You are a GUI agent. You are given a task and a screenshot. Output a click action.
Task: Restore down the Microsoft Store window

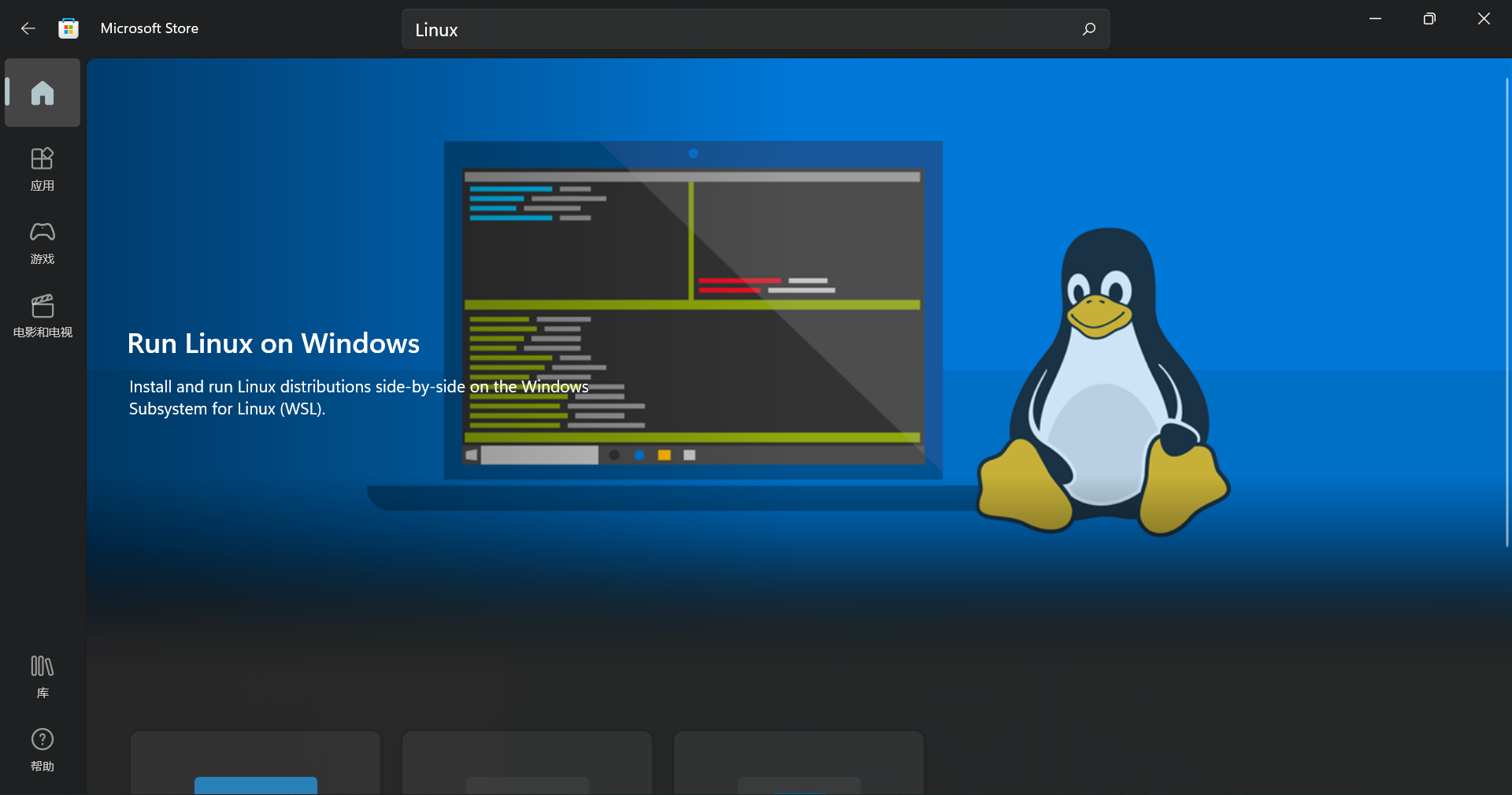(1429, 19)
